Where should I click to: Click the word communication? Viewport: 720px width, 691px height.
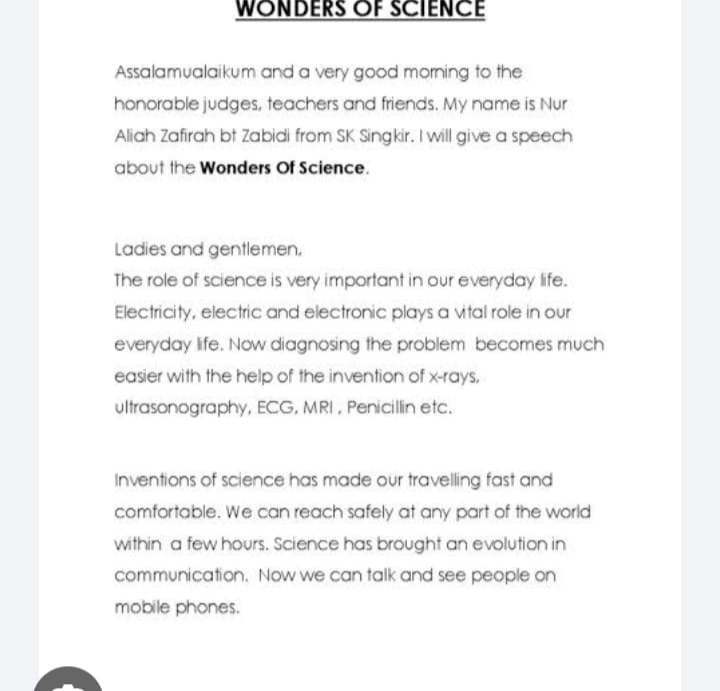[x=181, y=575]
